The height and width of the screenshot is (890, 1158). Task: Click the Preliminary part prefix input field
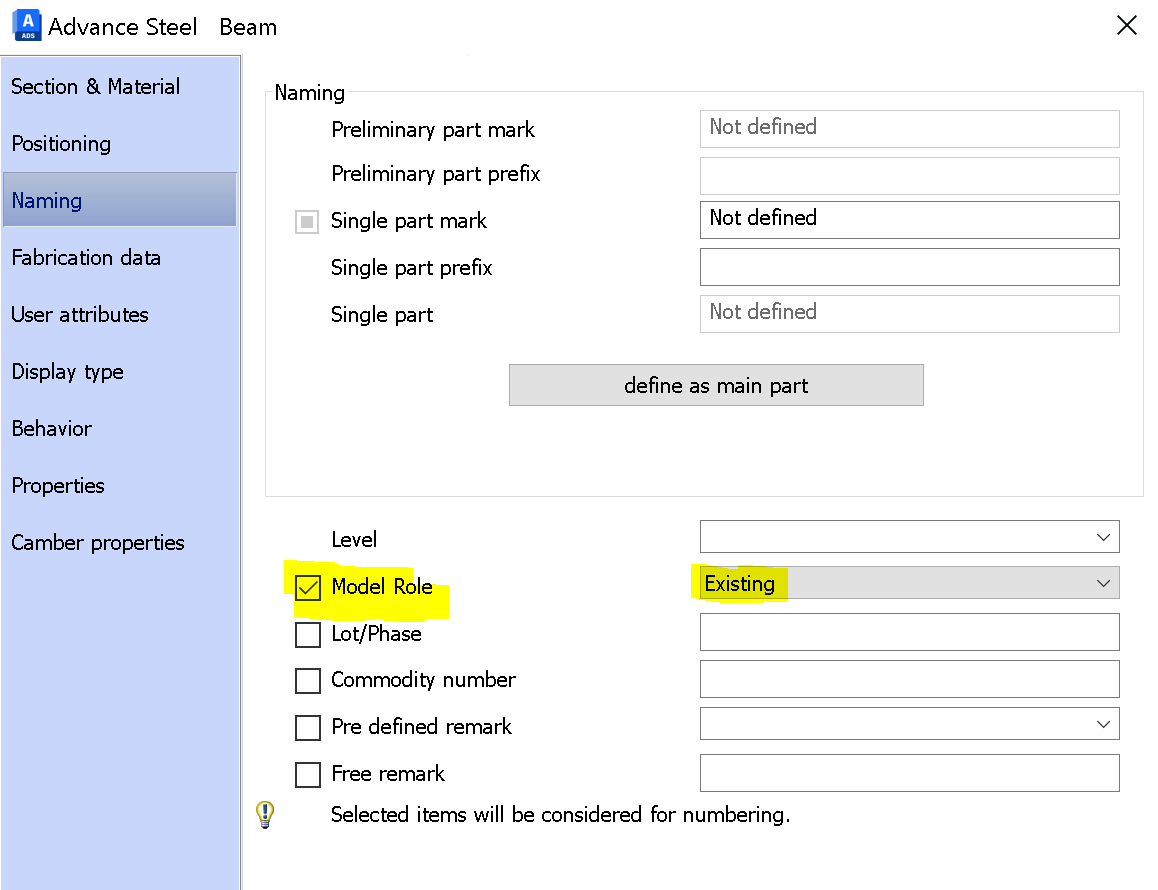click(x=908, y=175)
